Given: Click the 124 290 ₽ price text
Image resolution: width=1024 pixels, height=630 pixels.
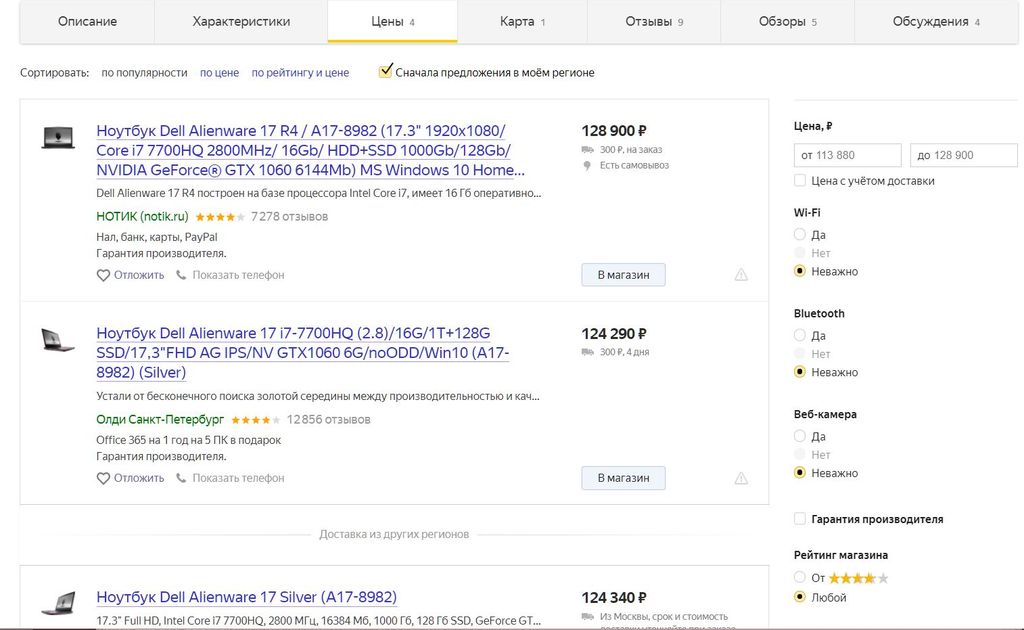Looking at the screenshot, I should [x=614, y=334].
